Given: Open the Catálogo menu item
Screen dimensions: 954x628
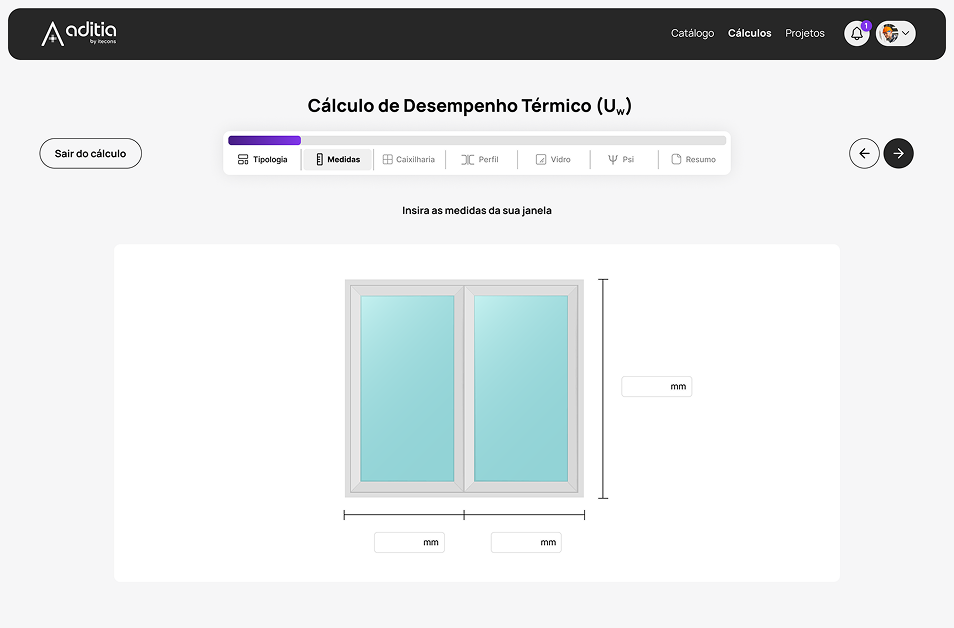Looking at the screenshot, I should (692, 34).
